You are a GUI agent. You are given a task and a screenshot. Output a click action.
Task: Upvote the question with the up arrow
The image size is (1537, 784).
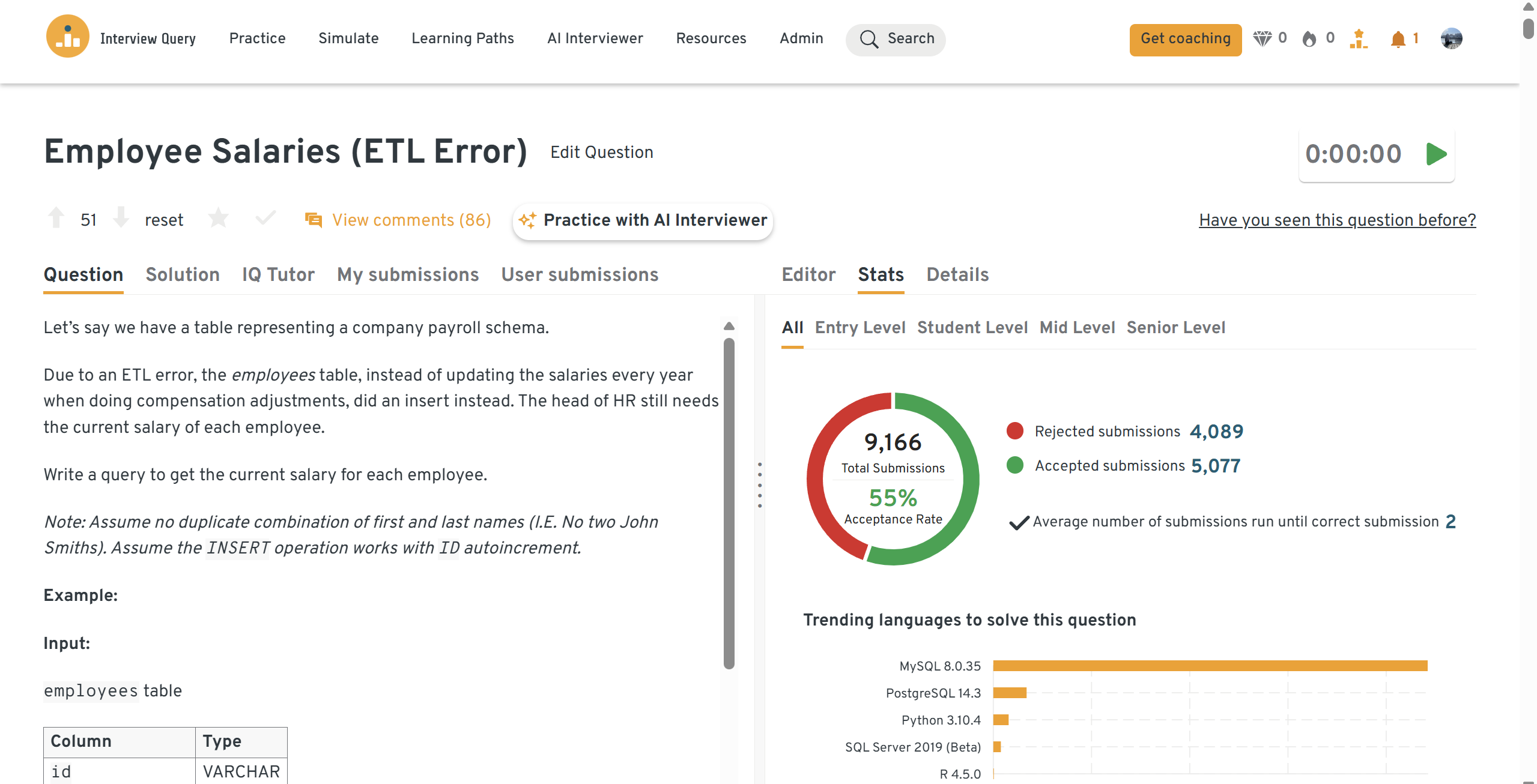click(x=56, y=219)
